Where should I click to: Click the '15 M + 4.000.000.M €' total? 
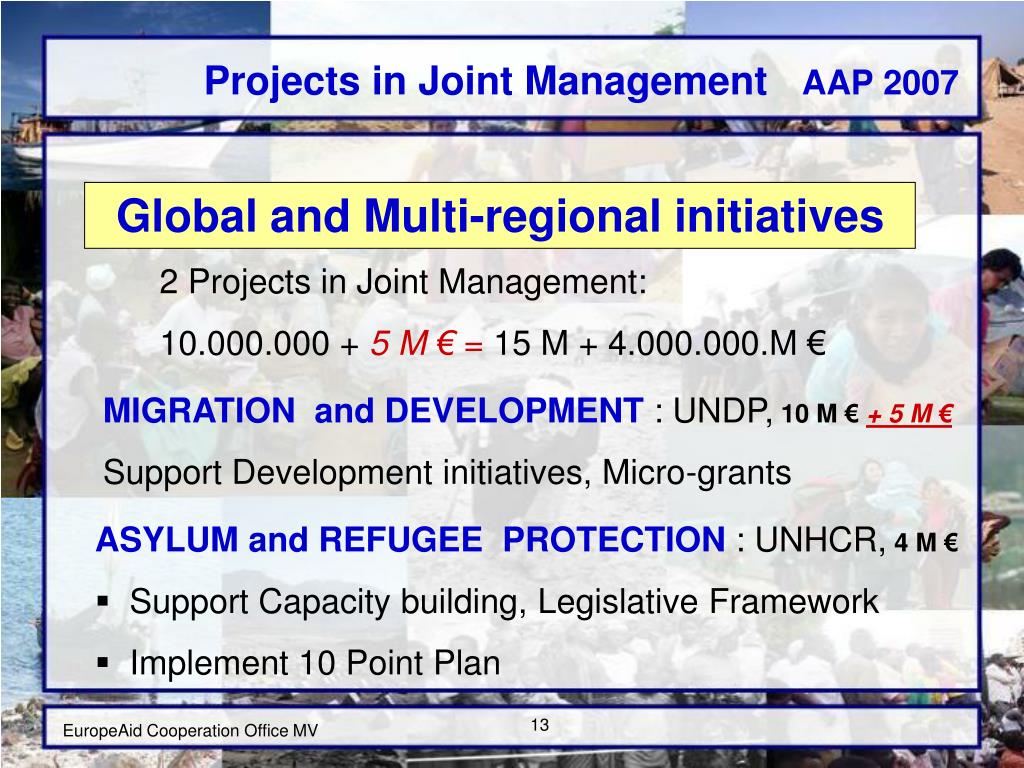pyautogui.click(x=660, y=344)
